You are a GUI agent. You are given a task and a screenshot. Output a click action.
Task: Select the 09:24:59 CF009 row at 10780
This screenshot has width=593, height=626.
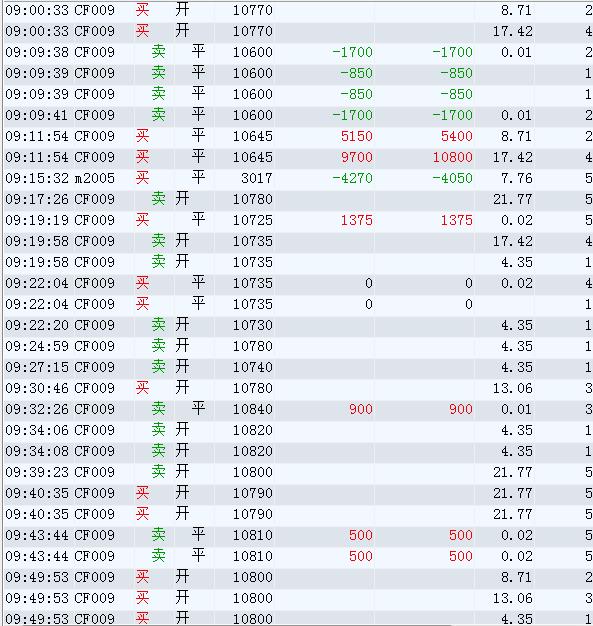point(298,346)
